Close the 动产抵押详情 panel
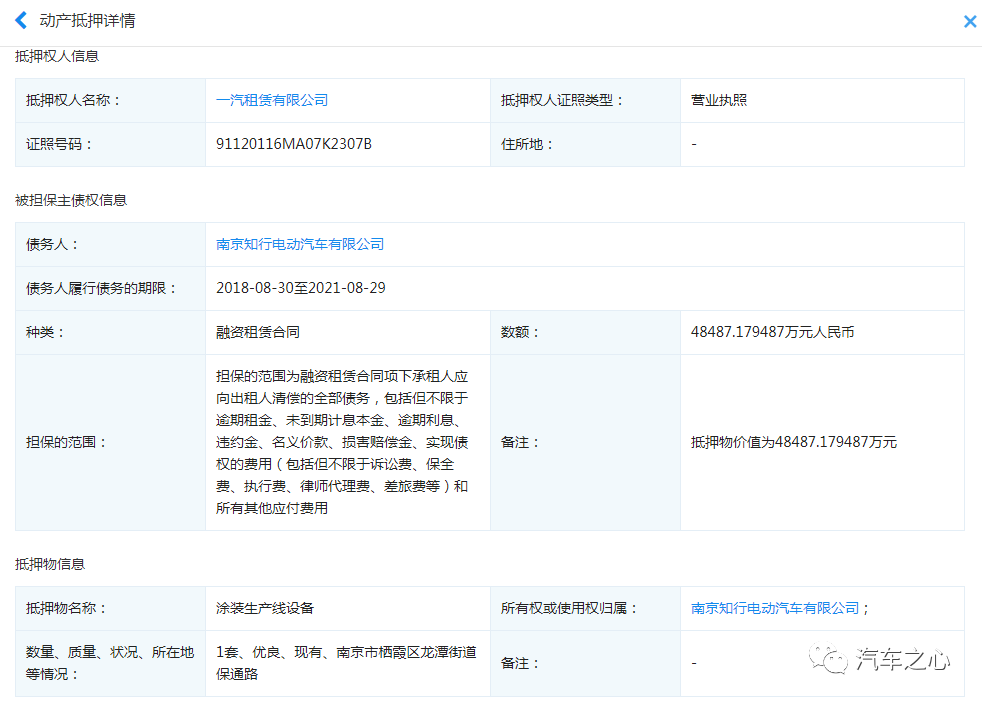 click(969, 22)
